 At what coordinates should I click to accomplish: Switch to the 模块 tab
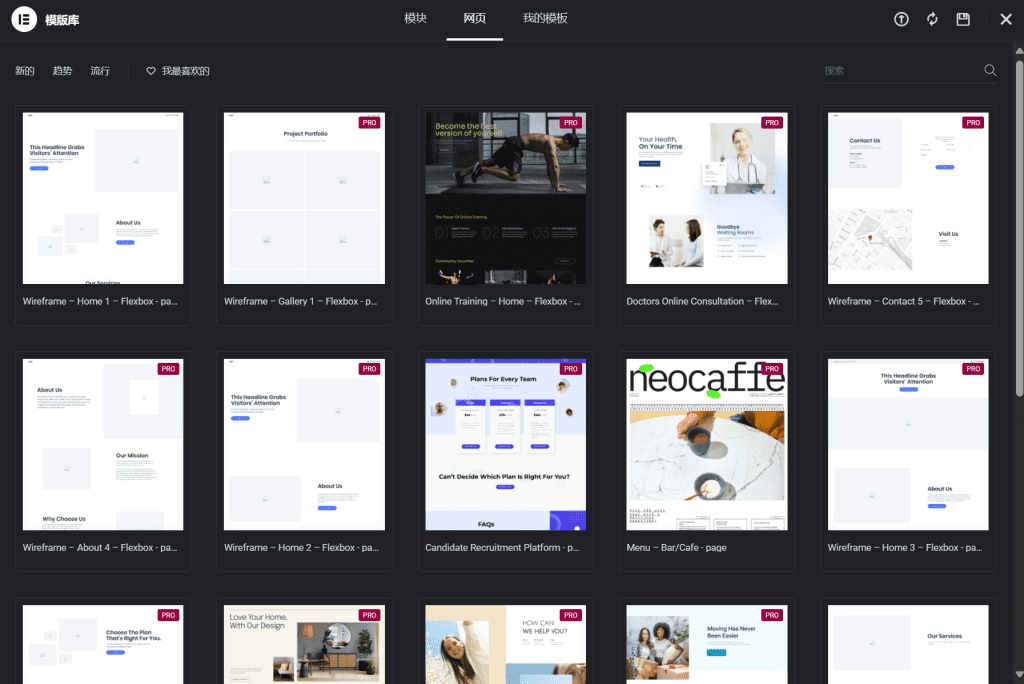(415, 18)
